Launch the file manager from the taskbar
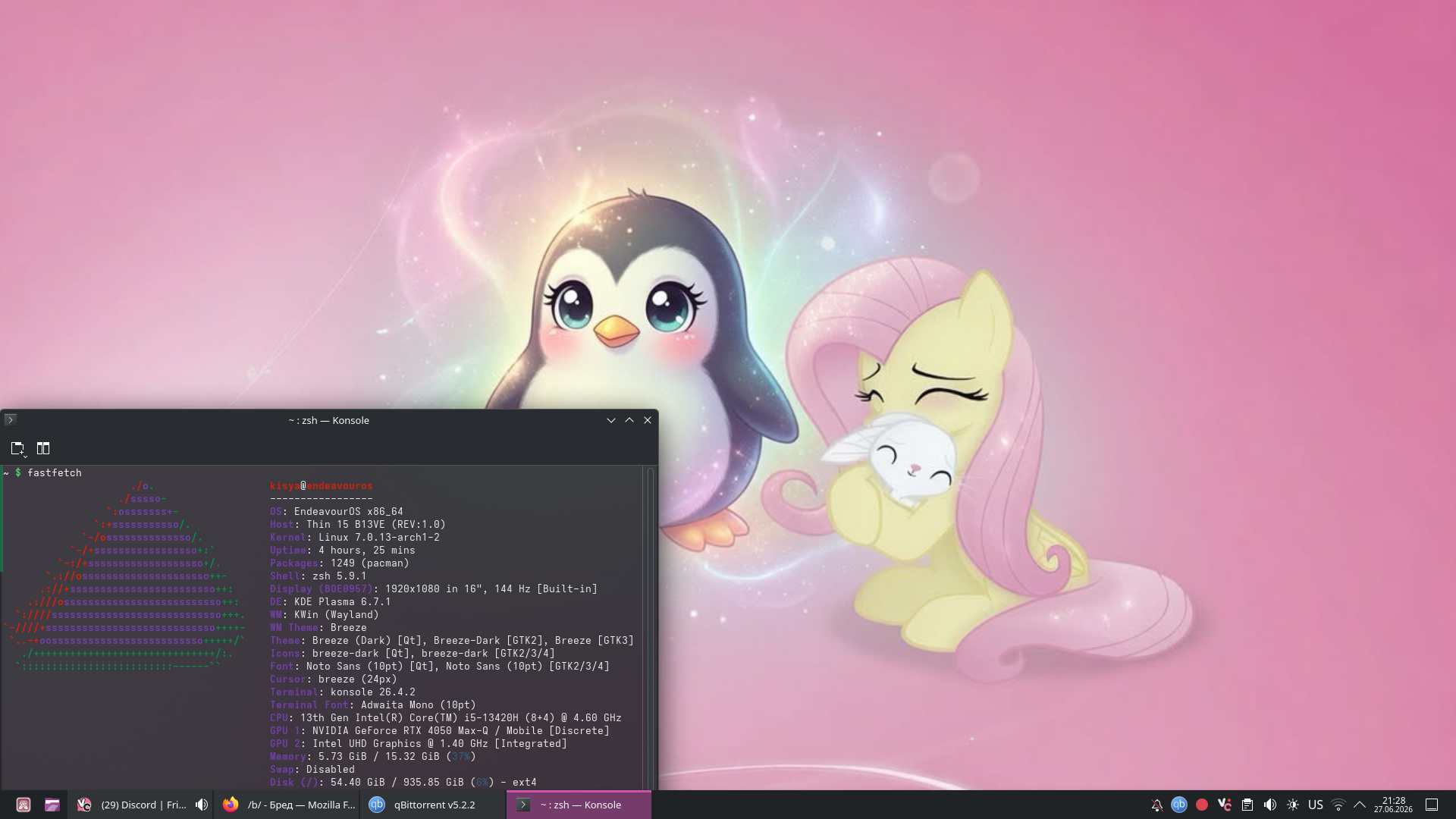This screenshot has width=1456, height=819. click(x=52, y=805)
